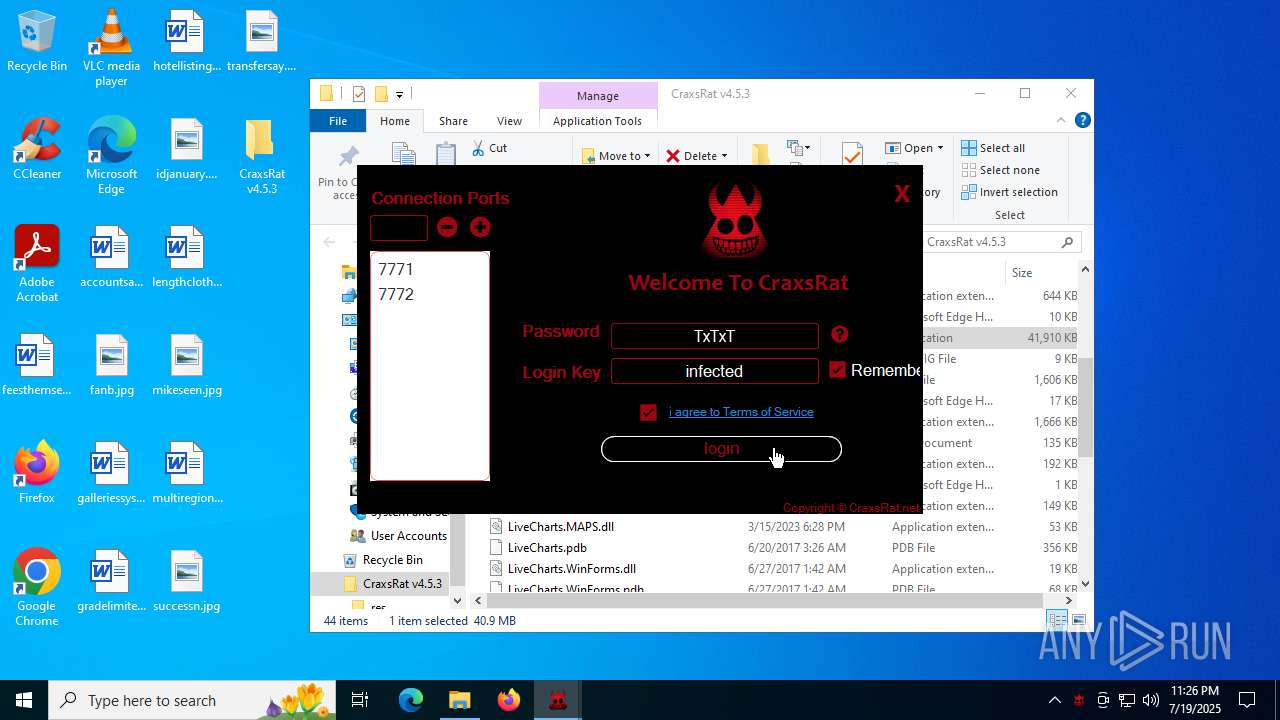Switch to Share ribbon tab

coord(453,121)
